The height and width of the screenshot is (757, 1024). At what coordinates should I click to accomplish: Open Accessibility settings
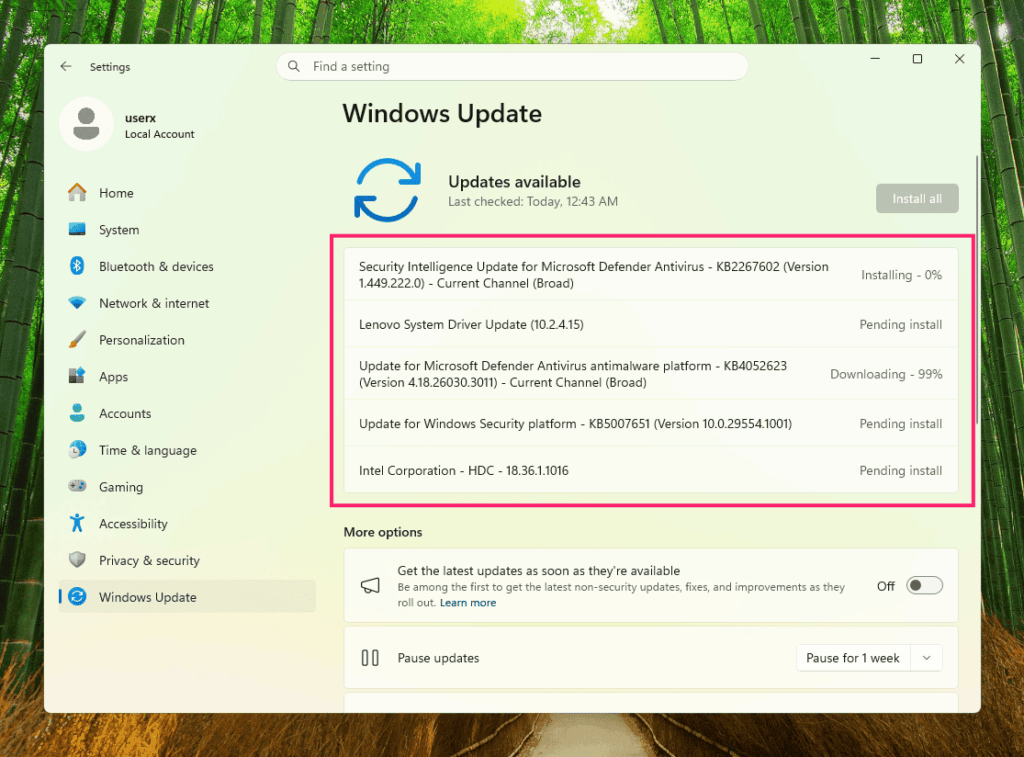[187, 523]
